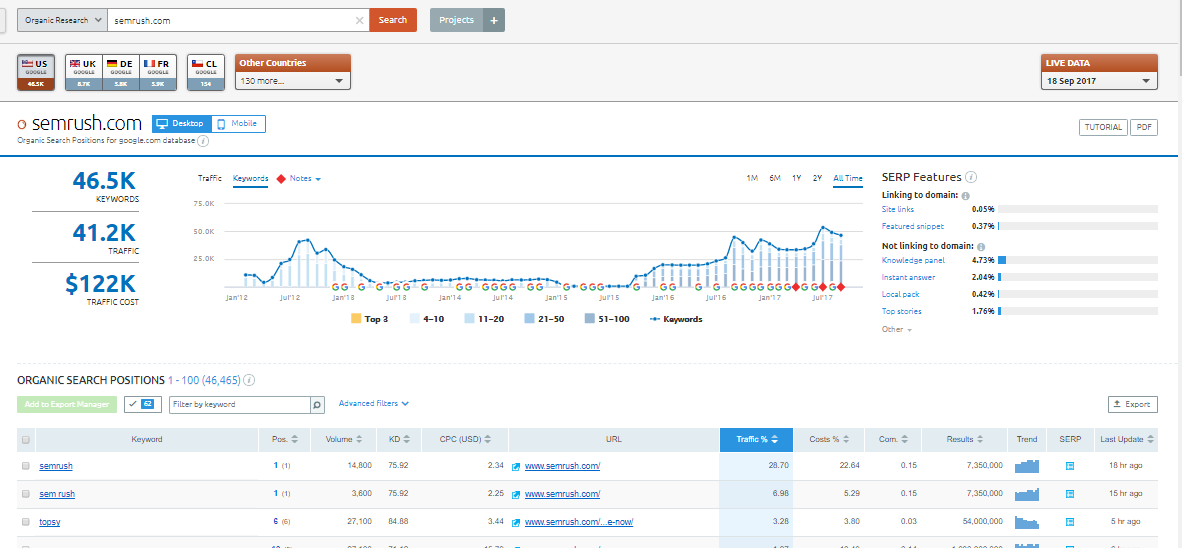
Task: Click the SERP Features info icon
Action: pyautogui.click(x=971, y=177)
